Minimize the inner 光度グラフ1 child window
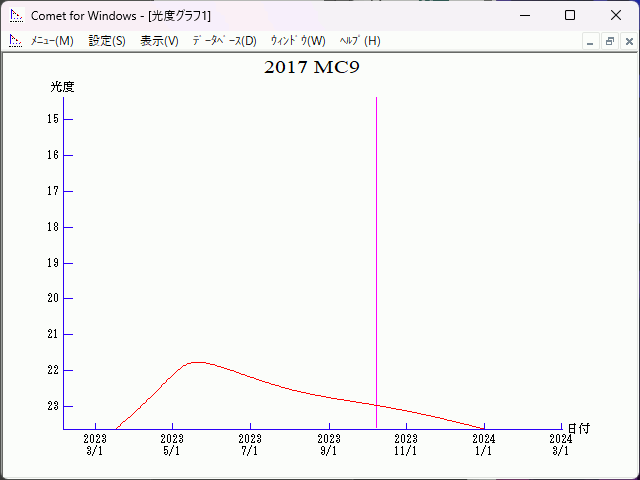The width and height of the screenshot is (640, 480). coord(590,42)
